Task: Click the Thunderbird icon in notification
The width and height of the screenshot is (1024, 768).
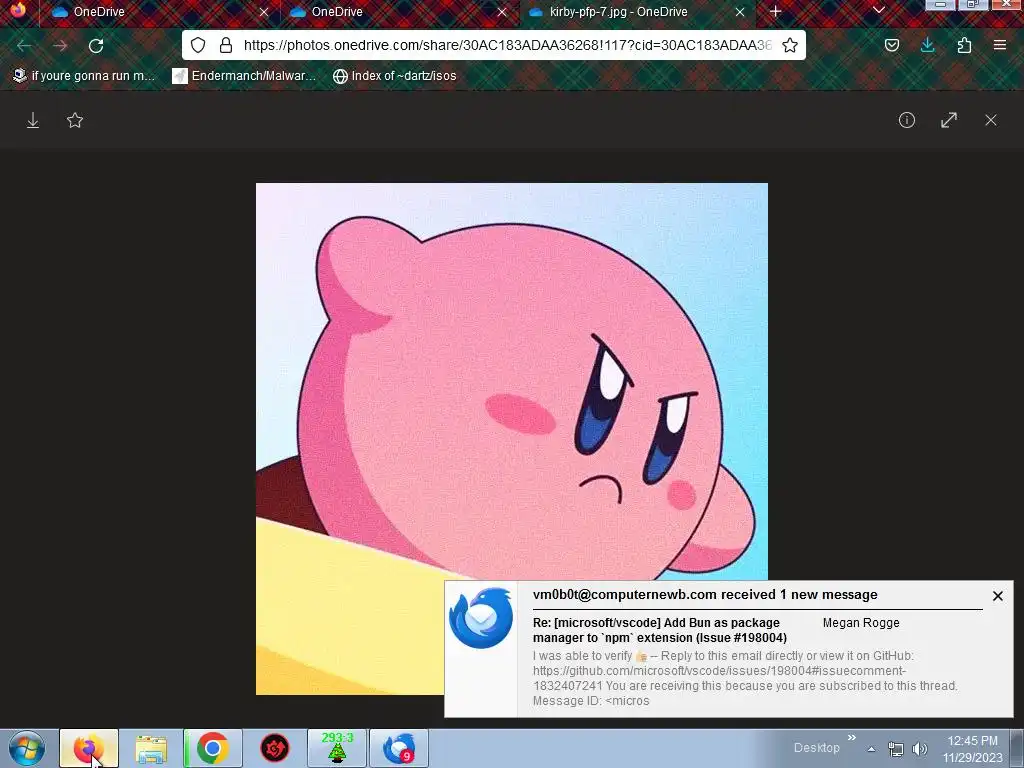Action: click(x=481, y=618)
